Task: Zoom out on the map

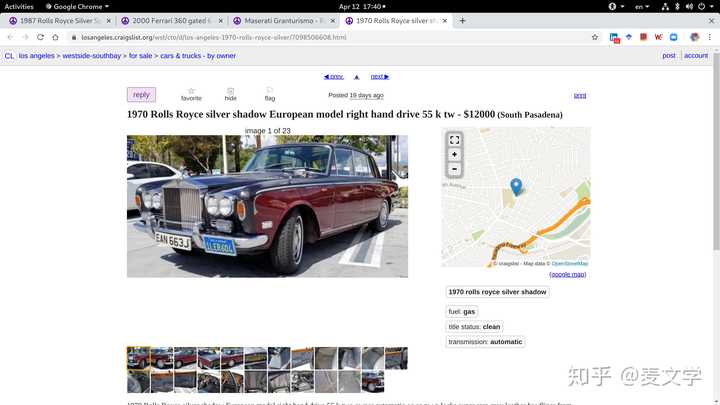Action: tap(454, 169)
